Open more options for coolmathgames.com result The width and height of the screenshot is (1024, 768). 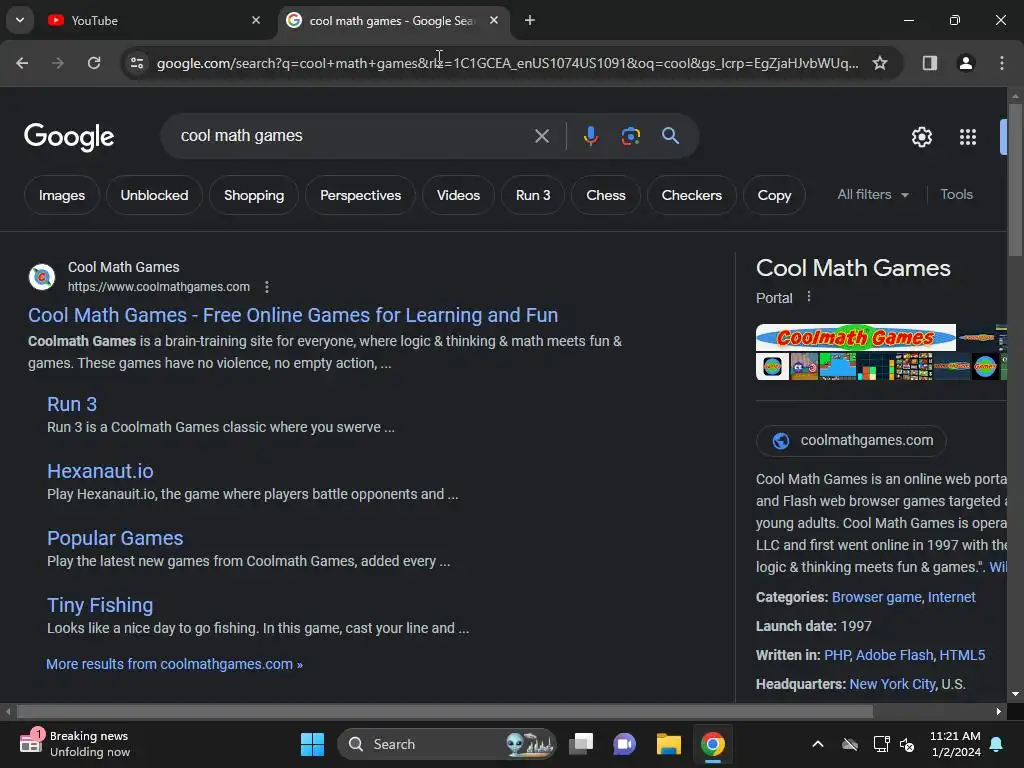pos(266,287)
